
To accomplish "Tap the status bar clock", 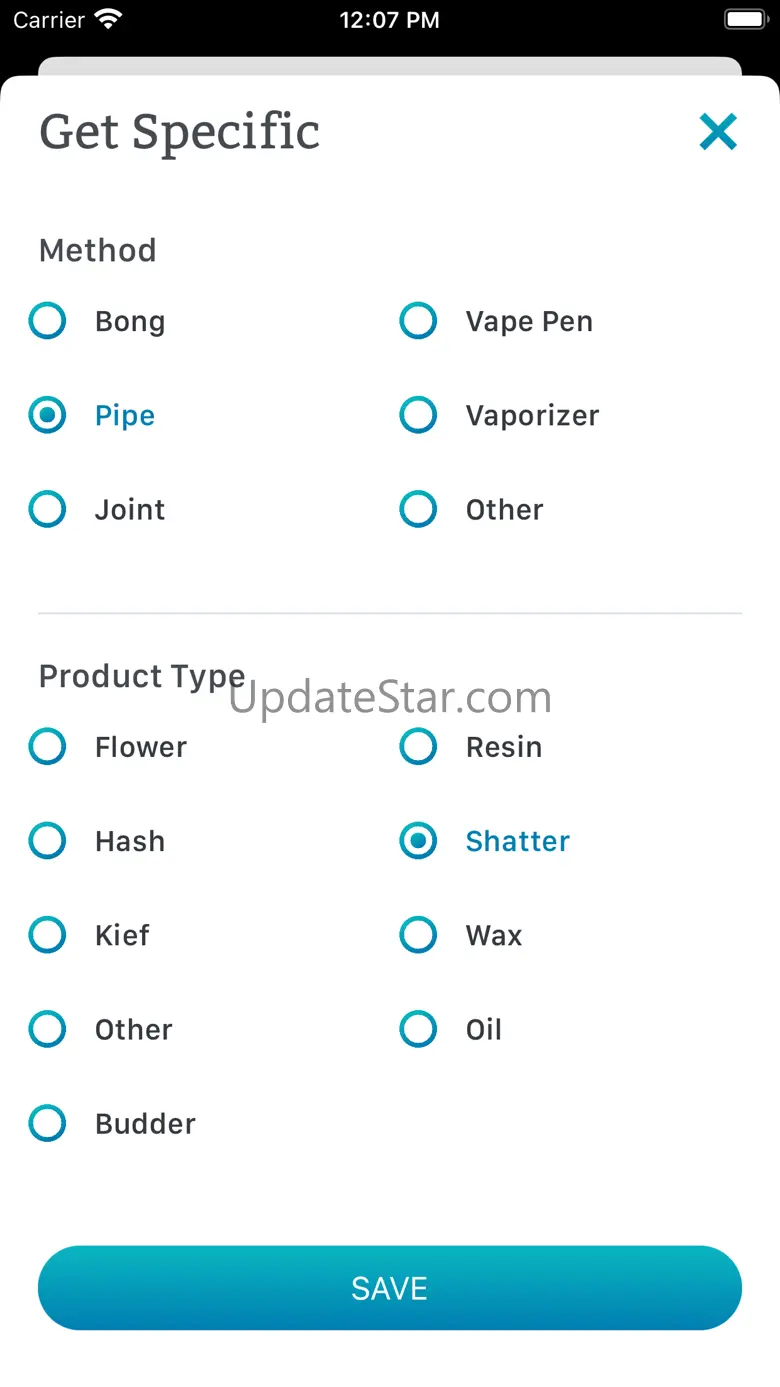I will (389, 20).
